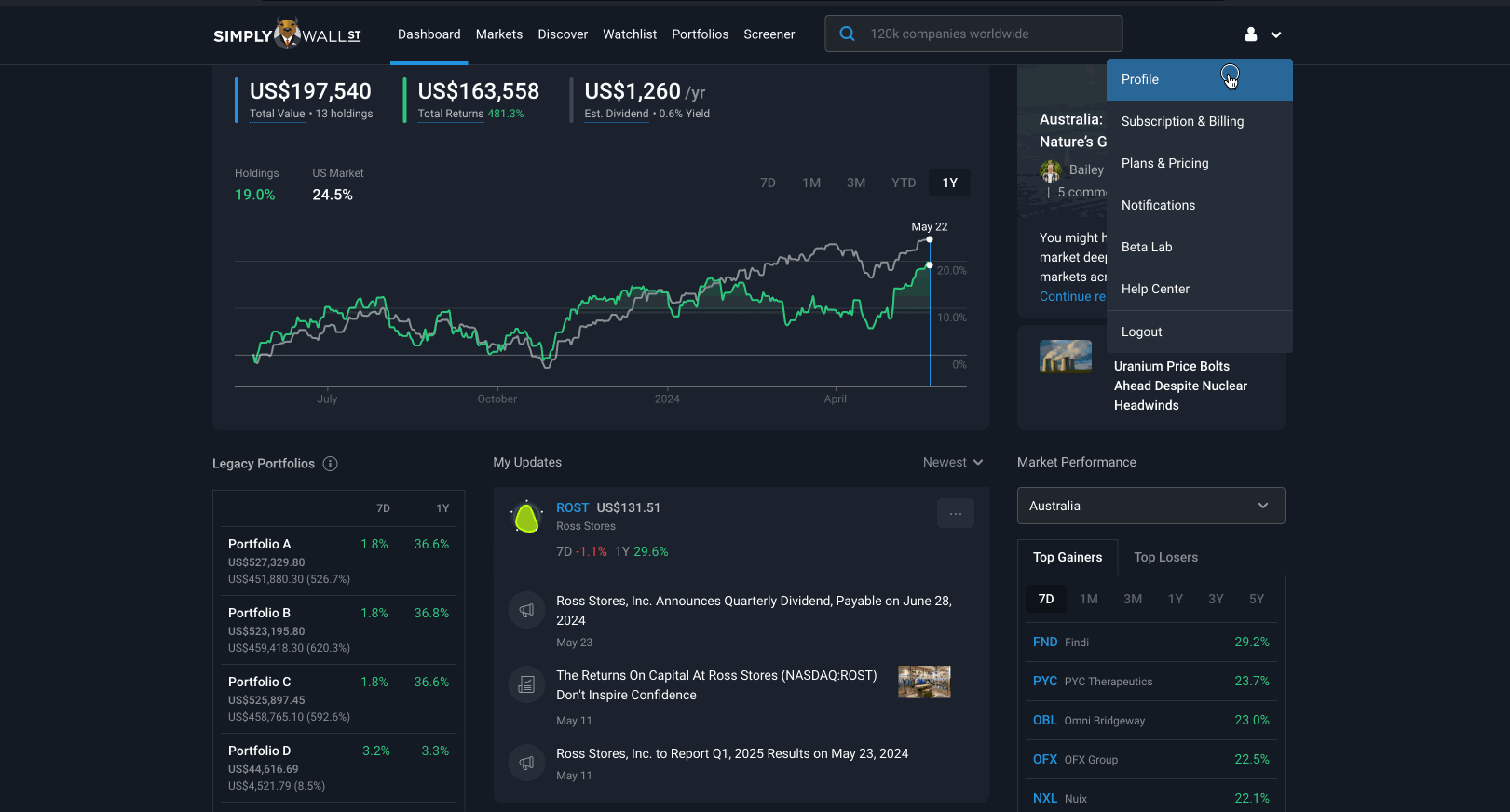Image resolution: width=1510 pixels, height=812 pixels.
Task: Open the ROST card options menu
Action: tap(955, 513)
